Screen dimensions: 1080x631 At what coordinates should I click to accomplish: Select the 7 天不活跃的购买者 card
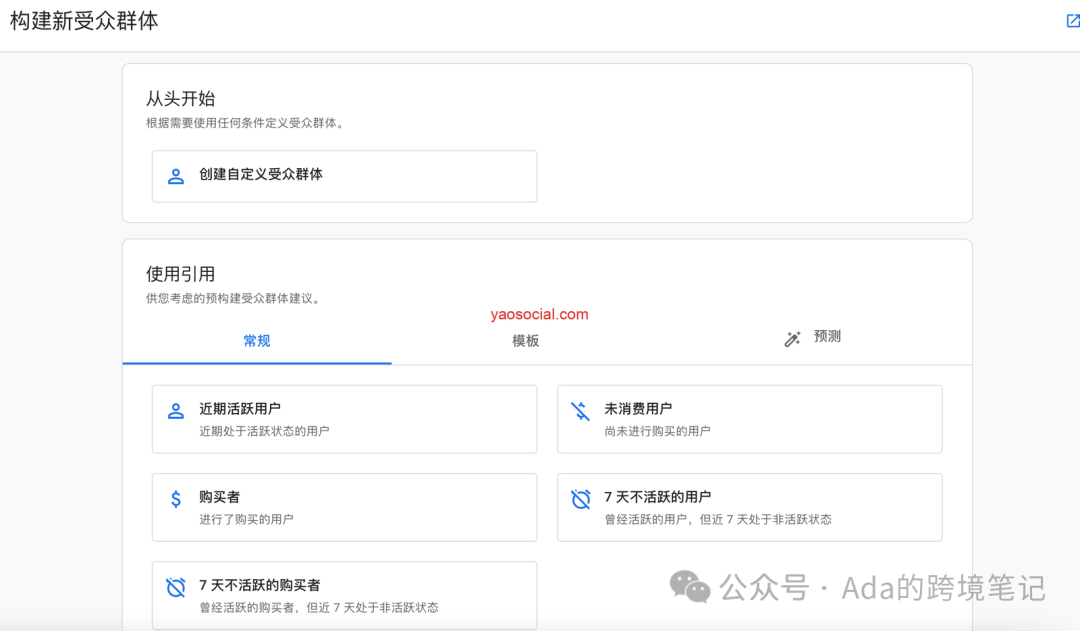(344, 595)
